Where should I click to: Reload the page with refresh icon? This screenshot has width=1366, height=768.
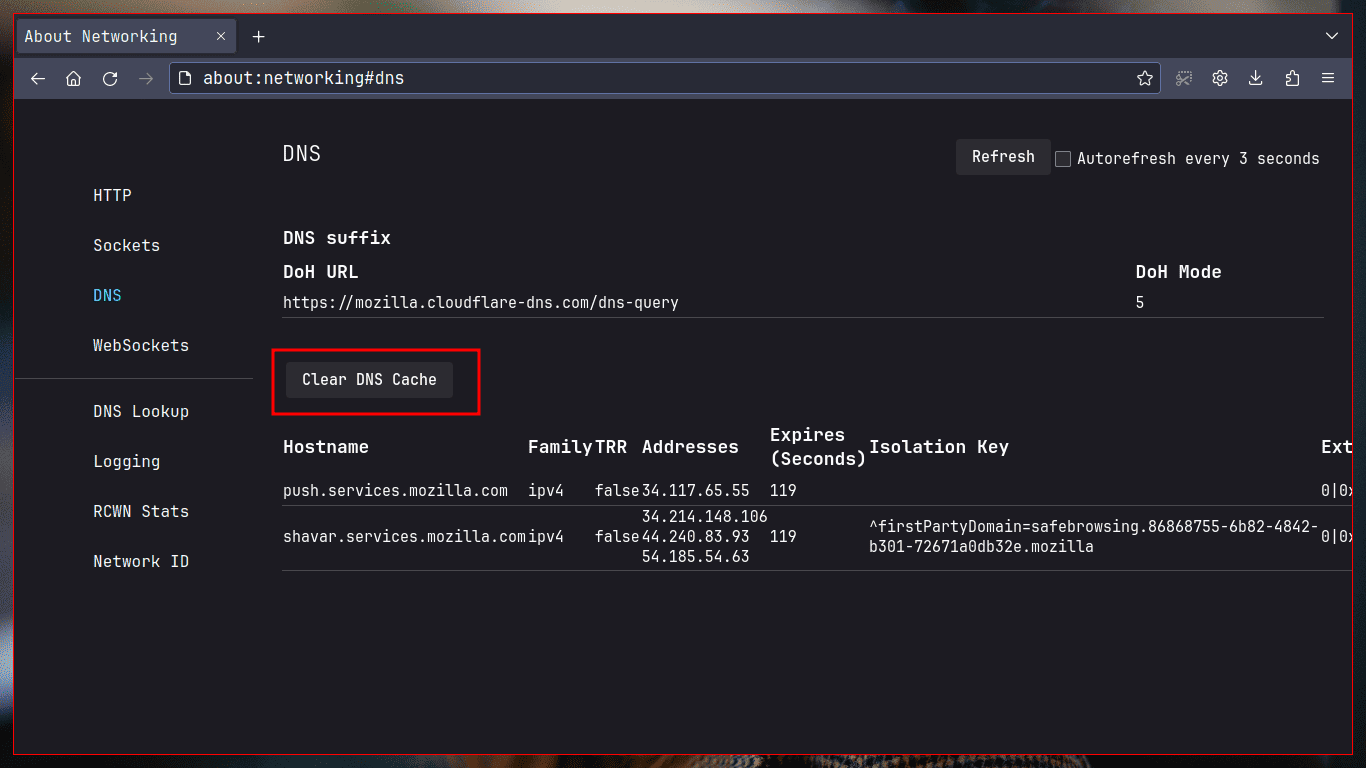[x=110, y=77]
